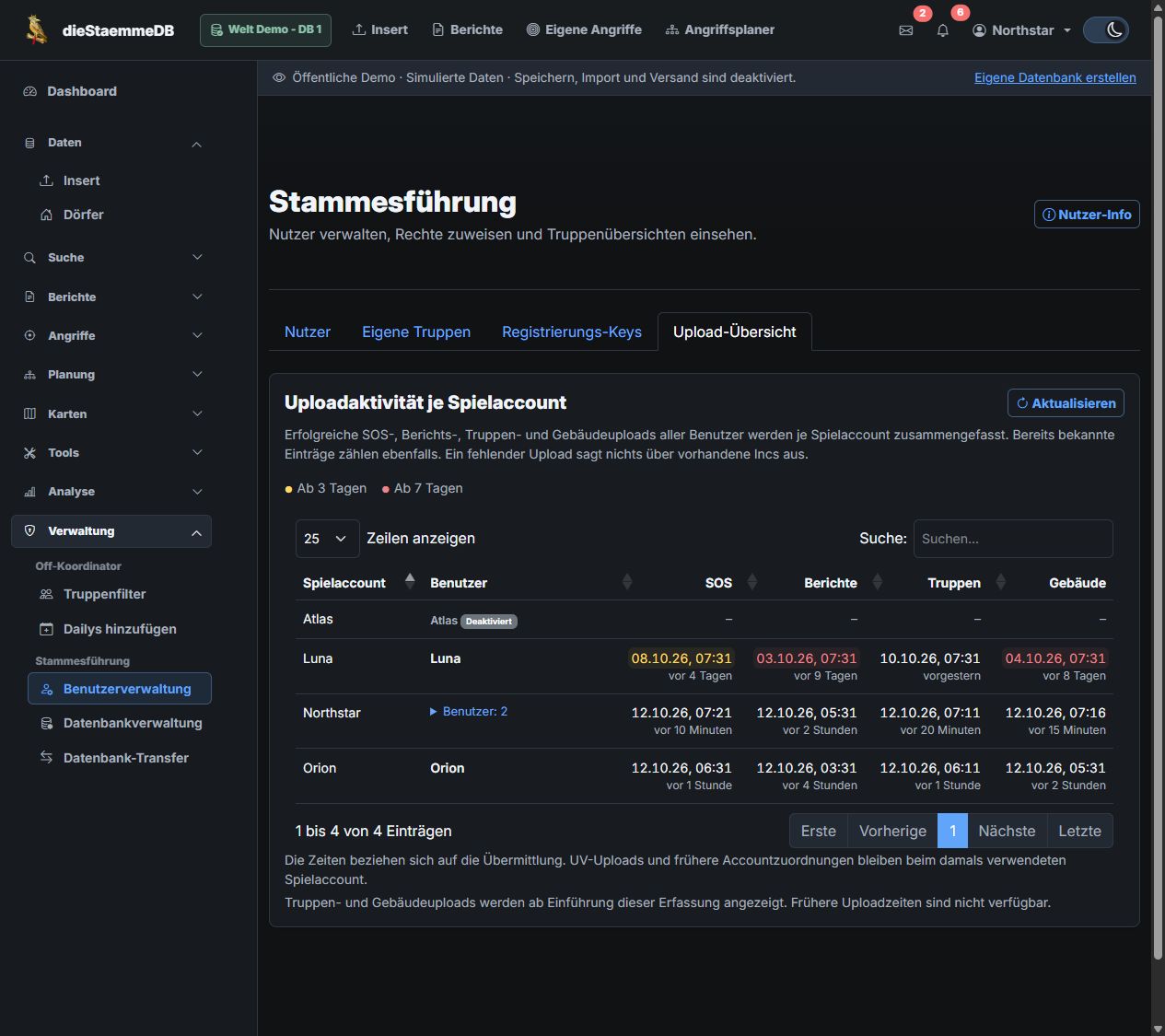The image size is (1165, 1036).
Task: Click the Dörfer house icon
Action: 46,215
